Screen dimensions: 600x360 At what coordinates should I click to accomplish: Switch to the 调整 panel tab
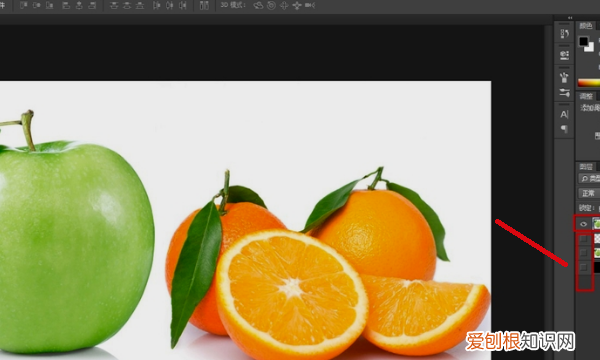[586, 96]
